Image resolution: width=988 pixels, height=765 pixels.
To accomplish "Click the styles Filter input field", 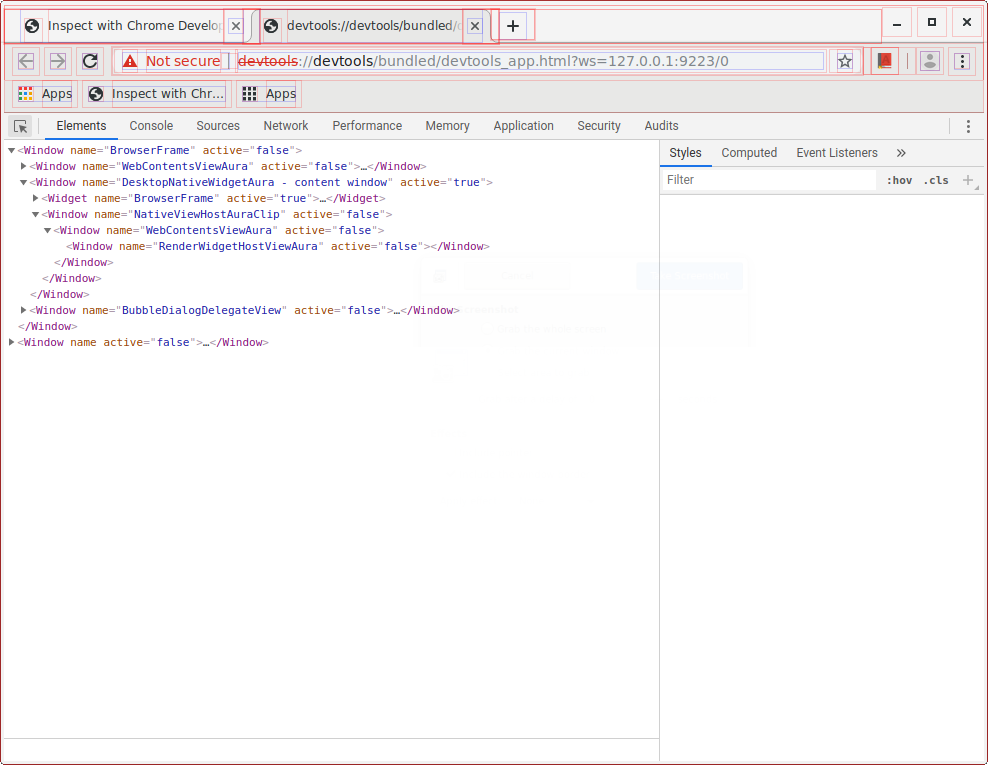I will click(768, 180).
